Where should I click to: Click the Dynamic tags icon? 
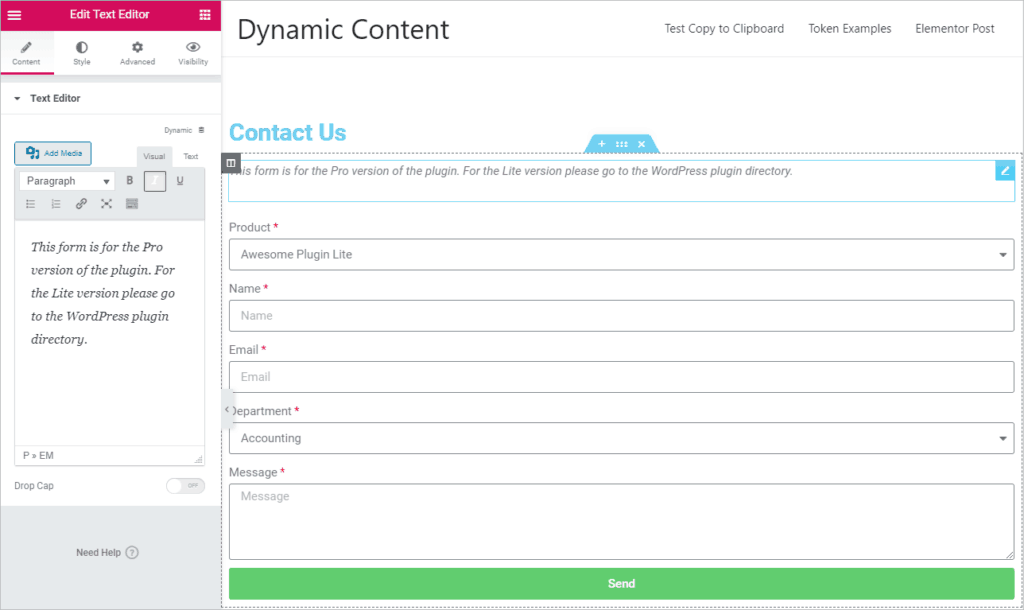[x=201, y=130]
